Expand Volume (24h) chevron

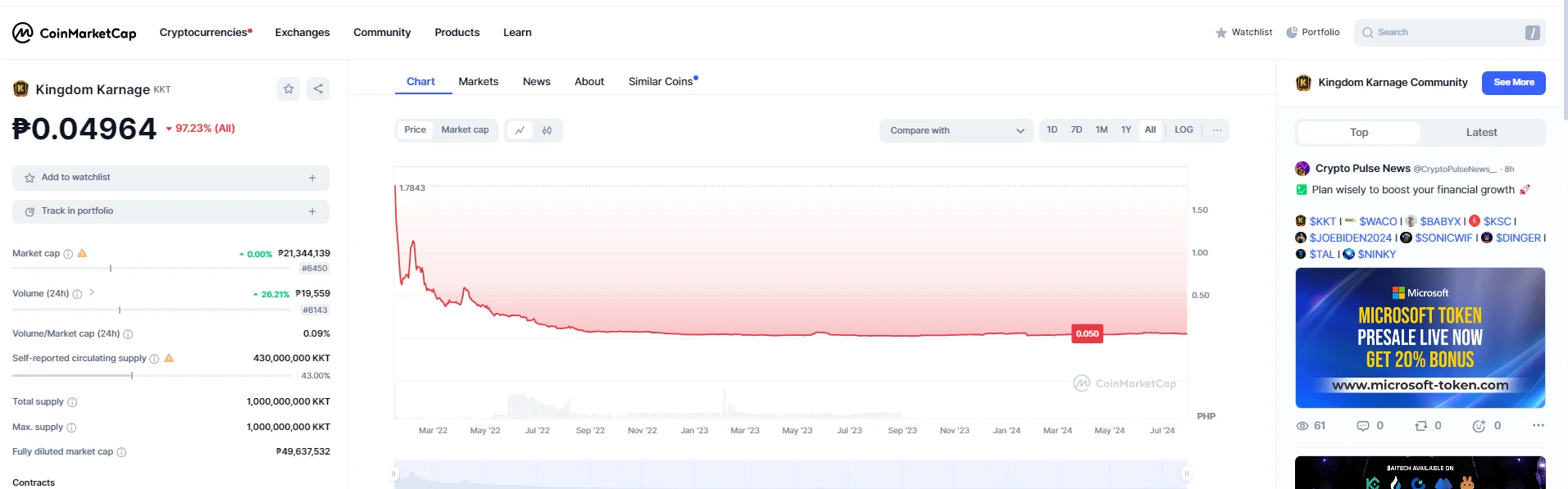click(92, 292)
